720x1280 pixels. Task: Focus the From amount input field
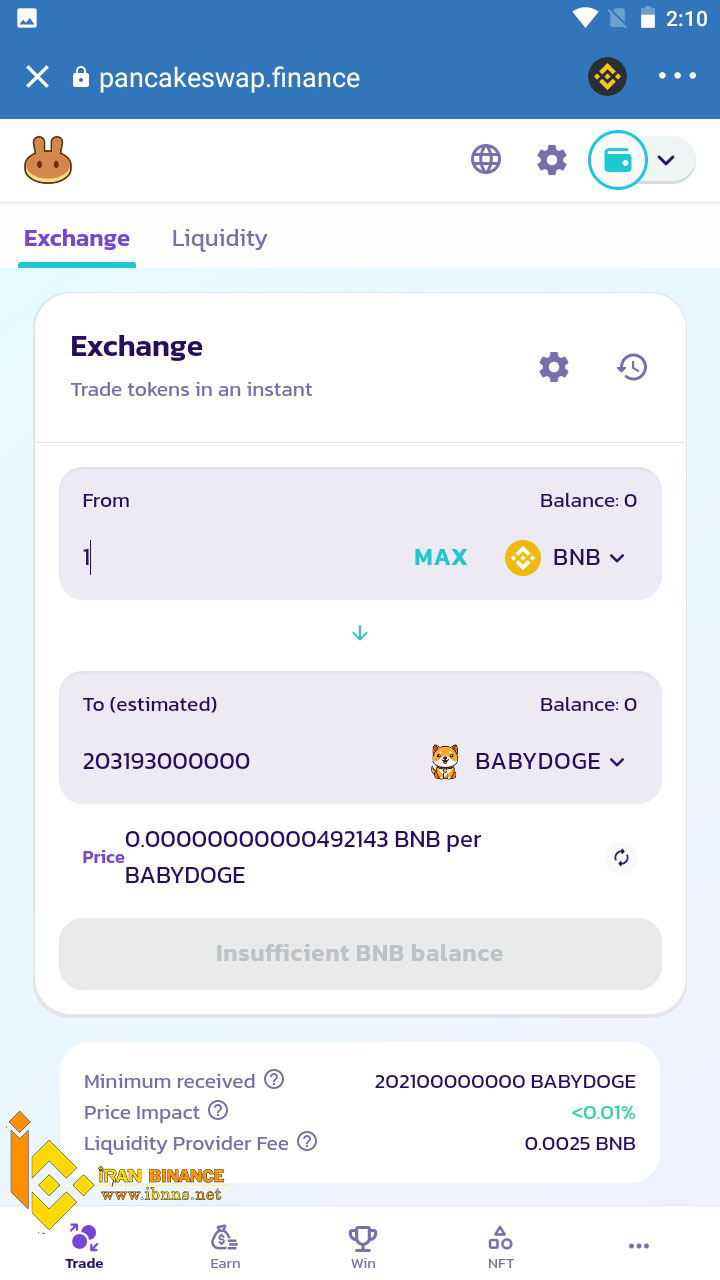(240, 557)
